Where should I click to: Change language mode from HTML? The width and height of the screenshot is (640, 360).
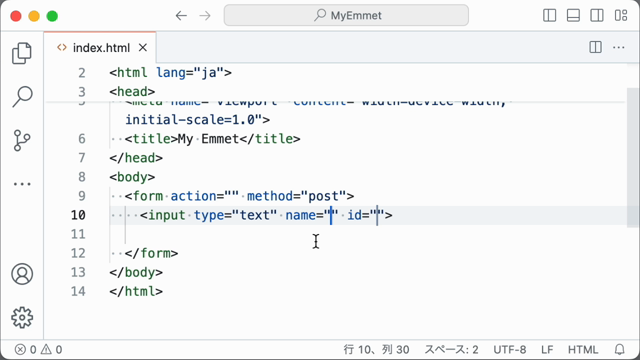(582, 350)
